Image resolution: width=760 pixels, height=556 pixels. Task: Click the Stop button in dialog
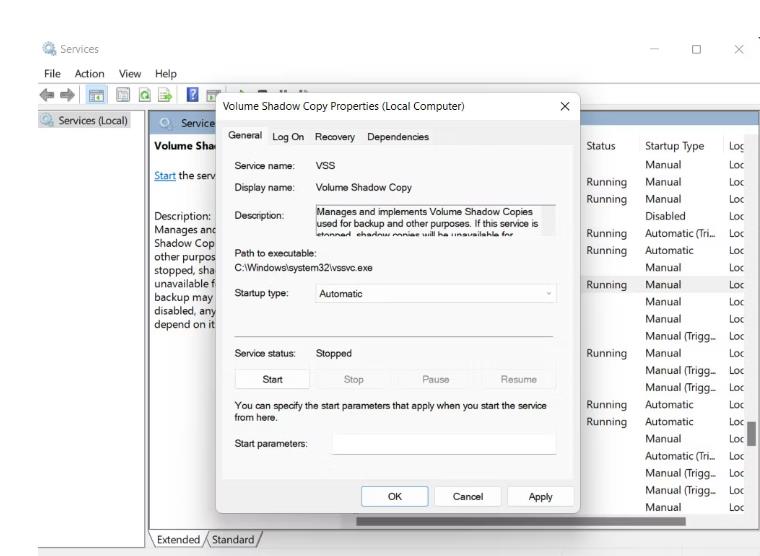pos(353,380)
